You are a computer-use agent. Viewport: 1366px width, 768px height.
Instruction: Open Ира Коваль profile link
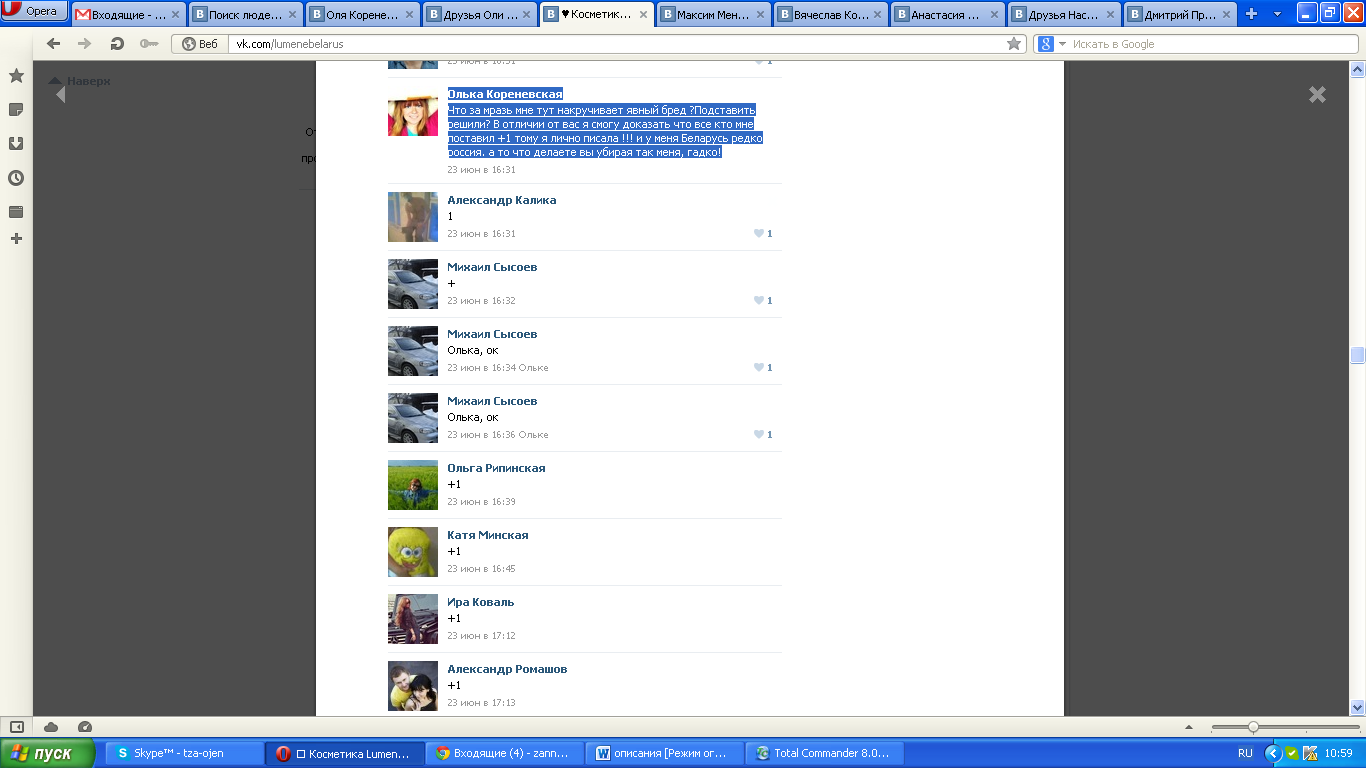point(481,602)
